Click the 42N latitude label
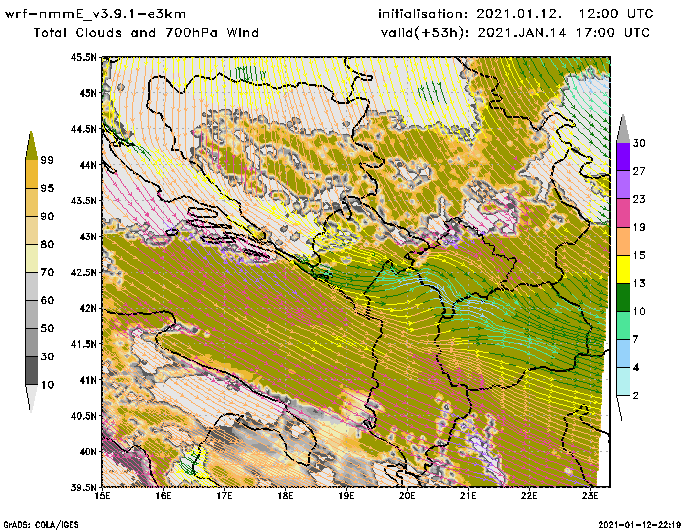The width and height of the screenshot is (700, 530). click(87, 308)
